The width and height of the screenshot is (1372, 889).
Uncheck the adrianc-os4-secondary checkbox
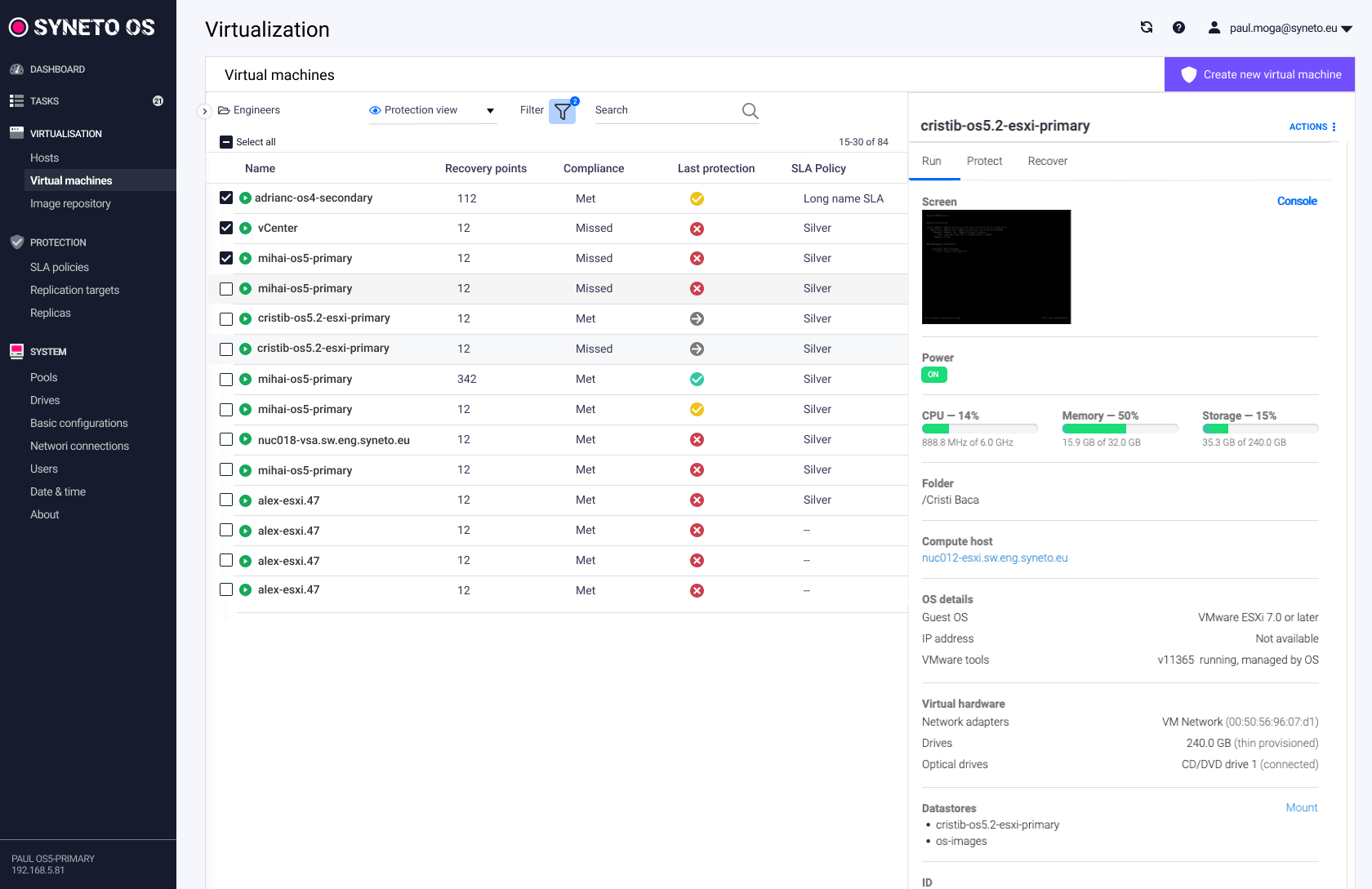click(x=226, y=198)
